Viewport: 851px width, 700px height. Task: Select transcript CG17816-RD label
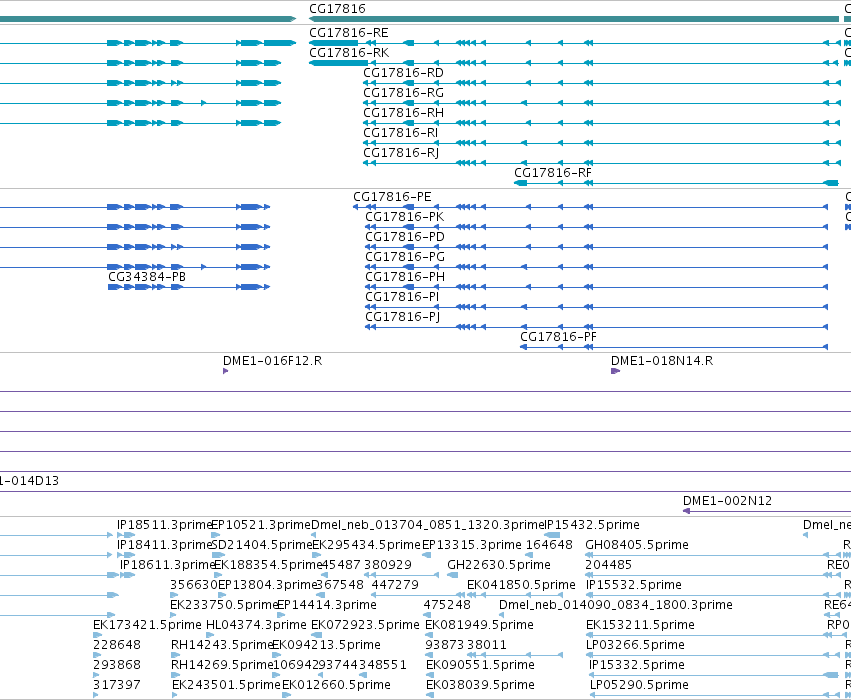403,73
